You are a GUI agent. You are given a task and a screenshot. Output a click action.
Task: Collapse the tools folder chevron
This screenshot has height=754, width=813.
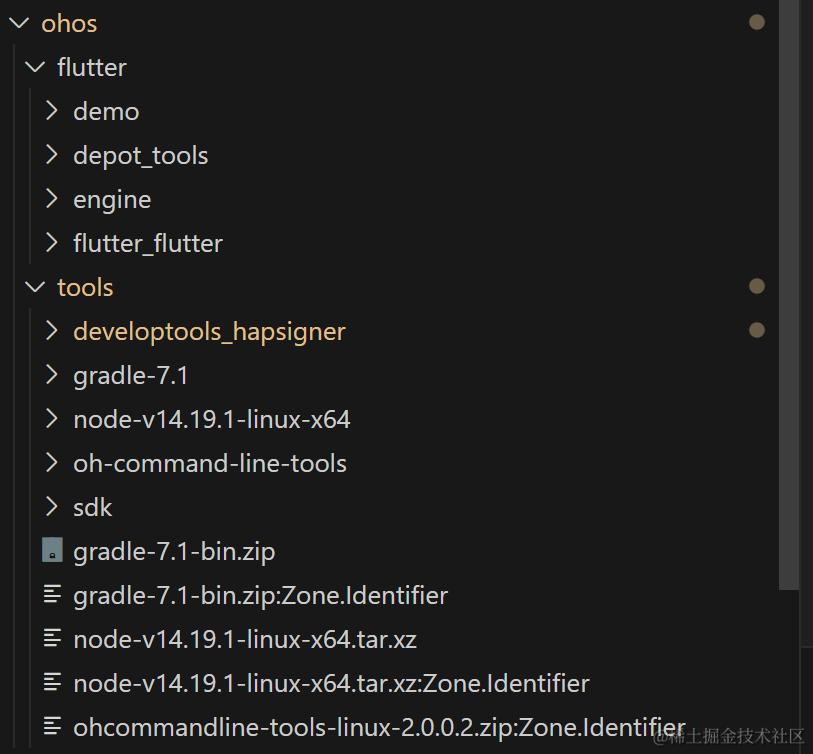[x=36, y=287]
